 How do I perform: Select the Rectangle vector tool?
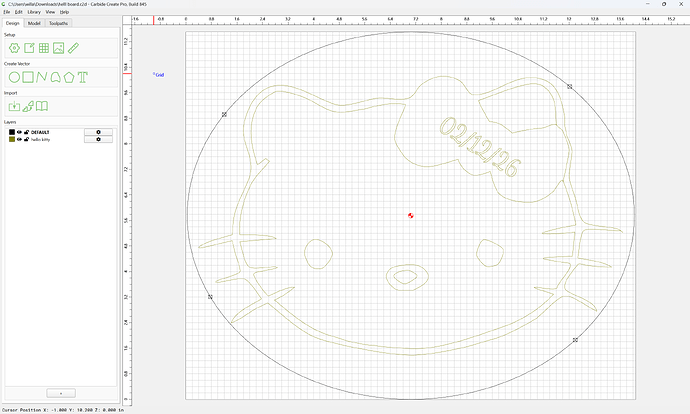point(28,77)
